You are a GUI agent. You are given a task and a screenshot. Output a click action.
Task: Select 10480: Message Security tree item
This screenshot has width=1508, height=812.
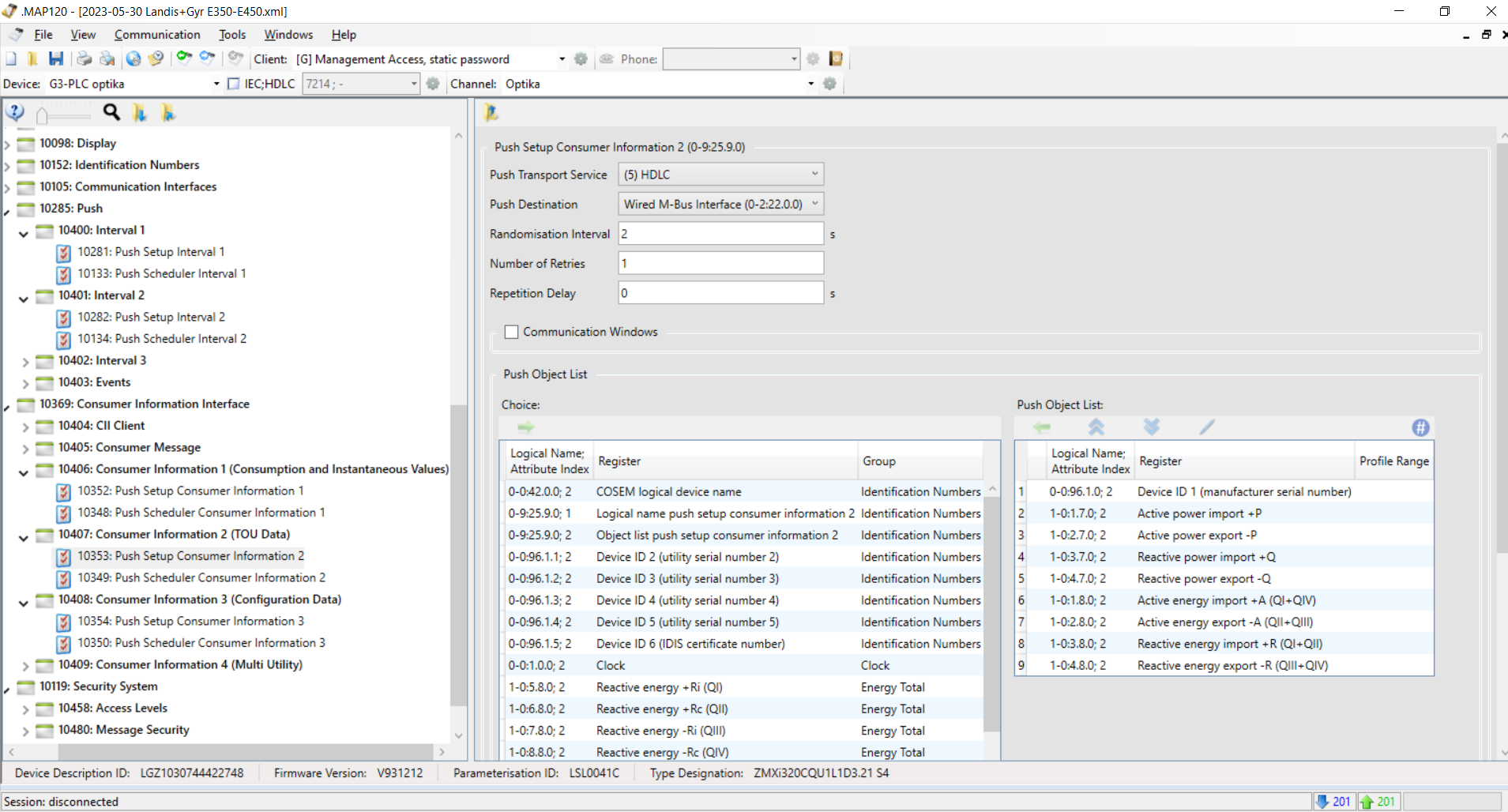[x=123, y=730]
